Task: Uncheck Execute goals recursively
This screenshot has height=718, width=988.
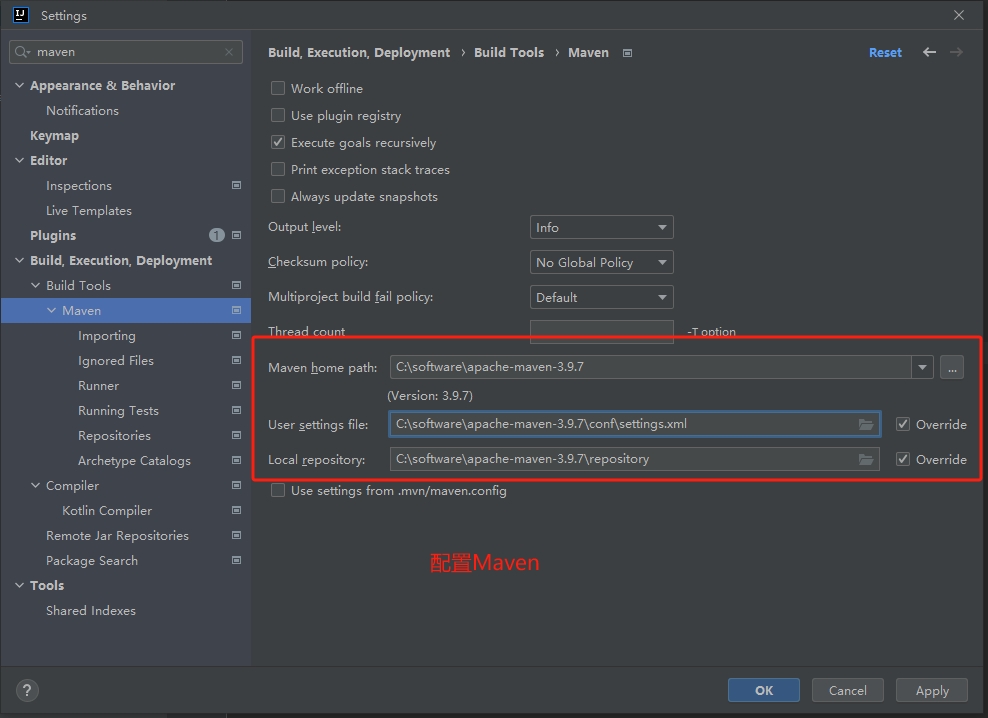Action: (278, 142)
